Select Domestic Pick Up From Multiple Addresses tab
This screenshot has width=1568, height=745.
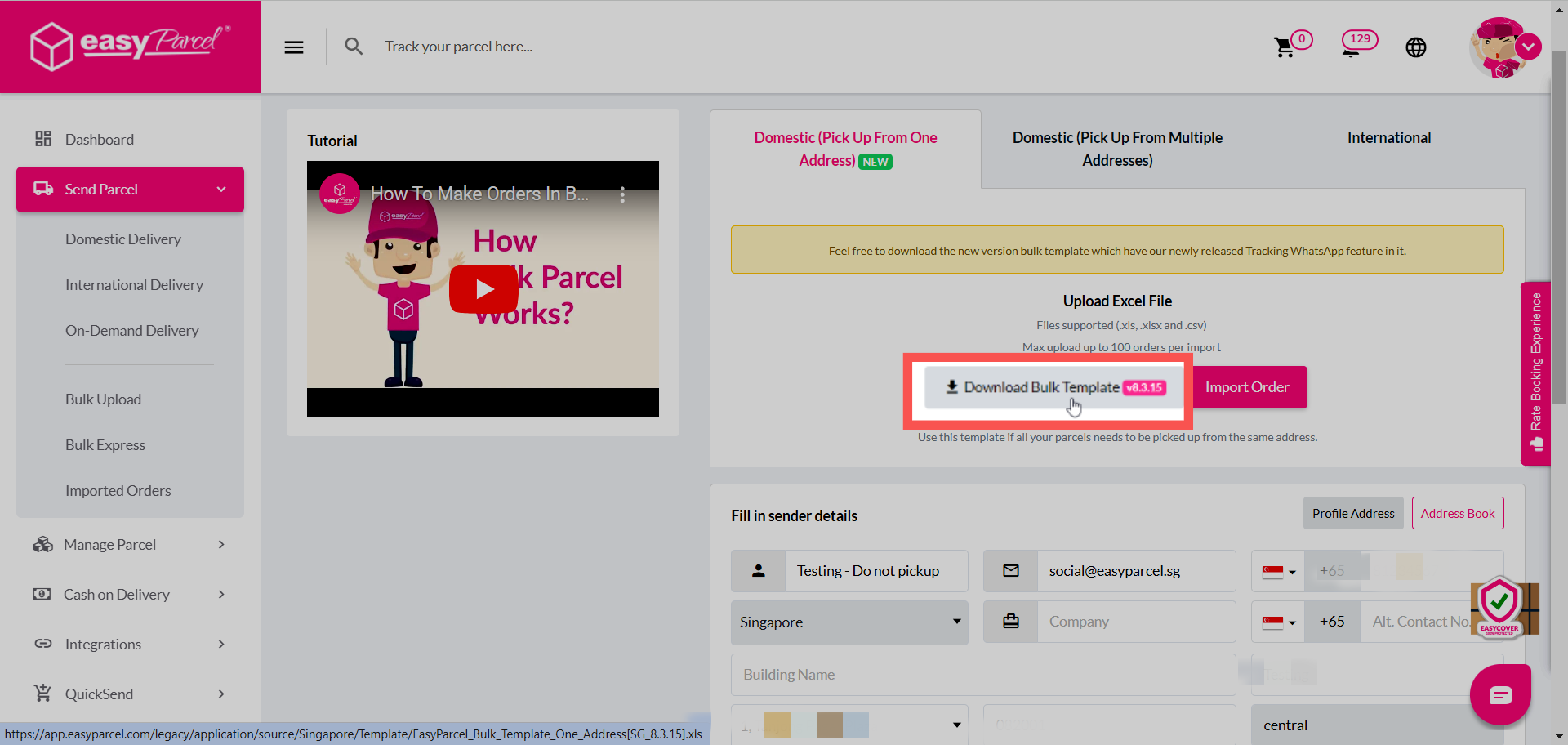[x=1117, y=149]
